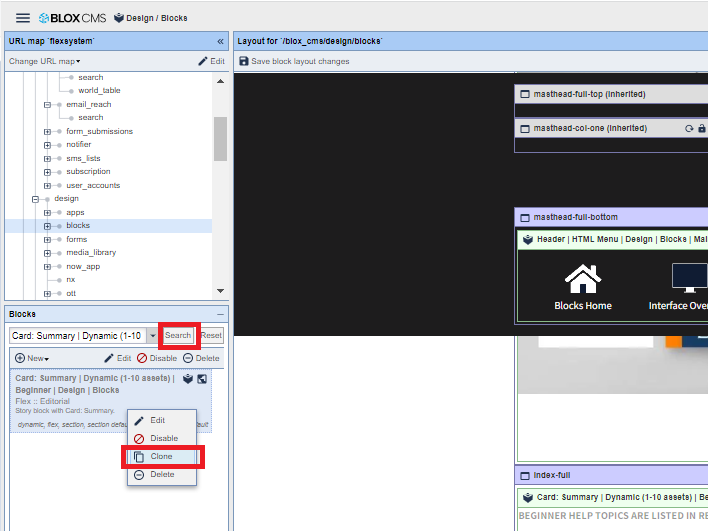Choose Clone from the context menu
The height and width of the screenshot is (531, 708).
[161, 456]
